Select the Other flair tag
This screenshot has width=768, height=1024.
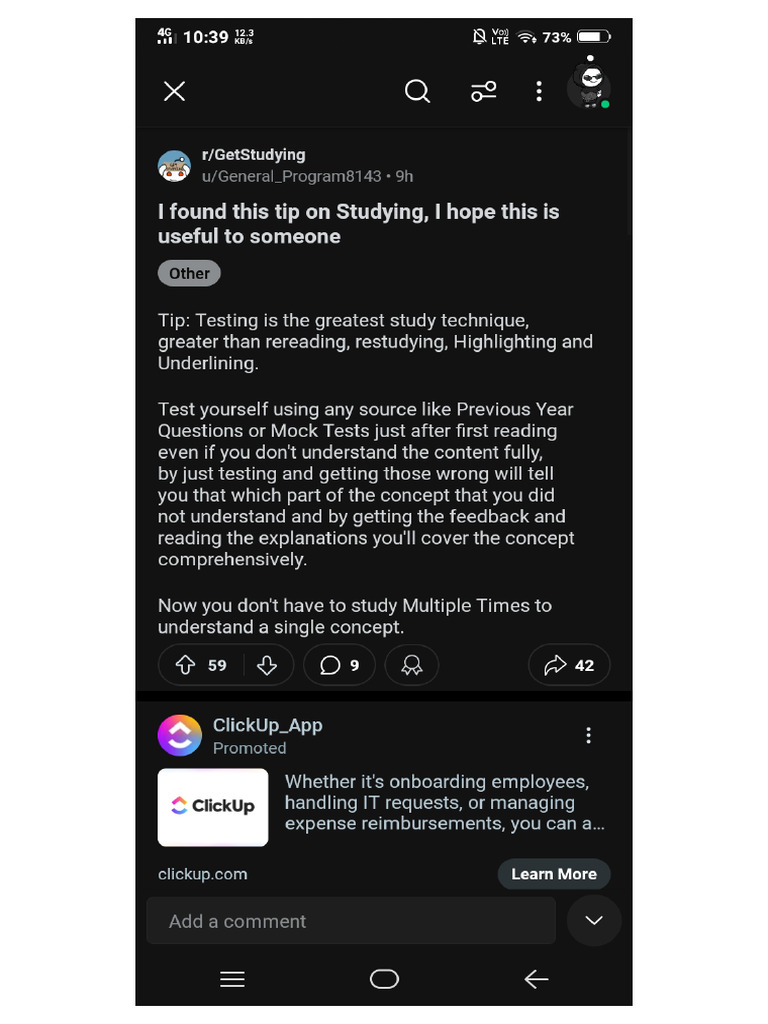pyautogui.click(x=189, y=273)
